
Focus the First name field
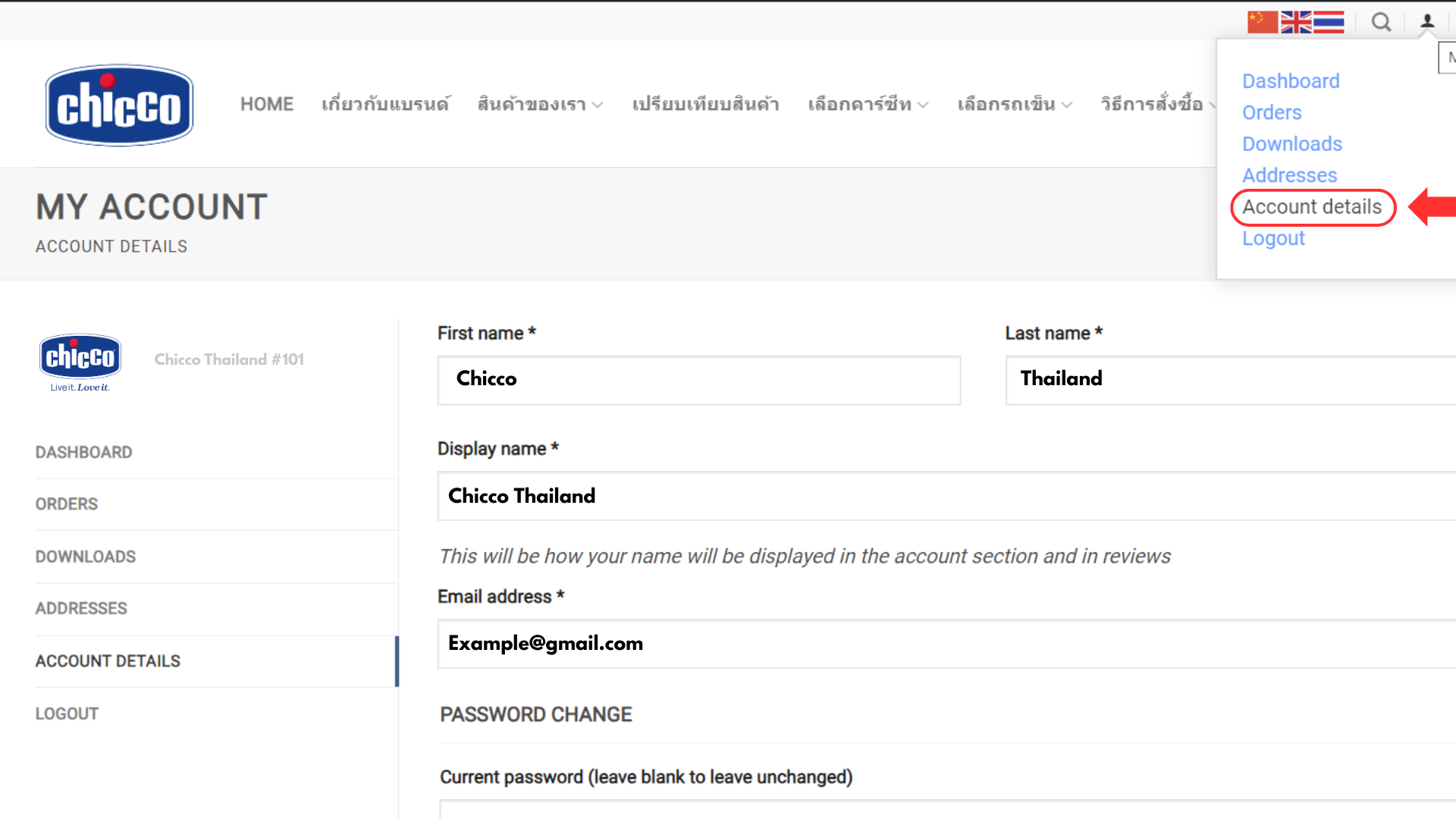pyautogui.click(x=699, y=380)
